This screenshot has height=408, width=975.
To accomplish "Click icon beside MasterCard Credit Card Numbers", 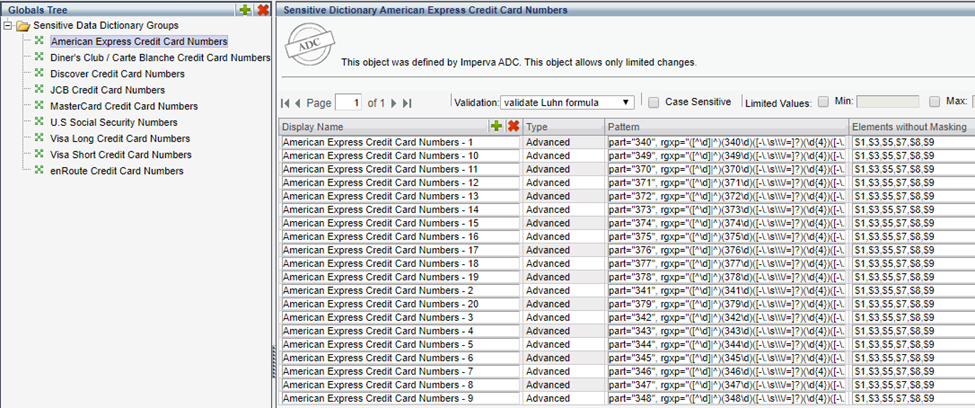I will (x=39, y=105).
